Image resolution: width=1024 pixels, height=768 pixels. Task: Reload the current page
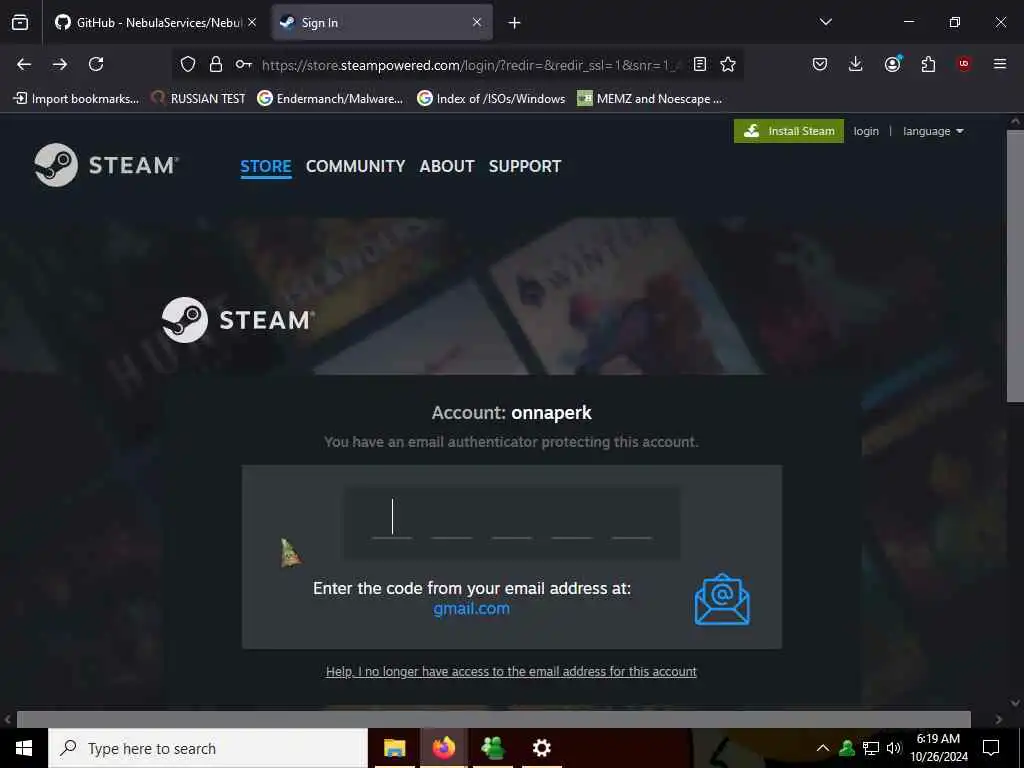pos(96,64)
